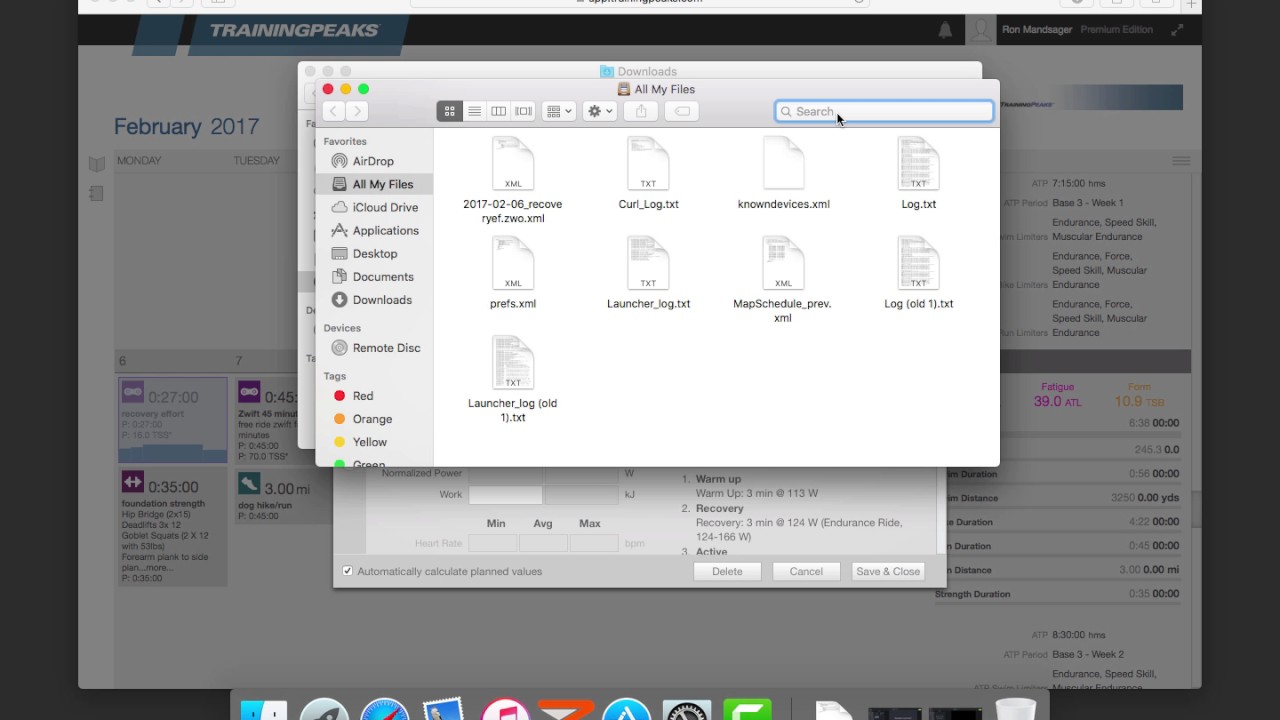The width and height of the screenshot is (1280, 720).
Task: Open the 0:27:00 recovery effort bike workout
Action: tap(174, 420)
